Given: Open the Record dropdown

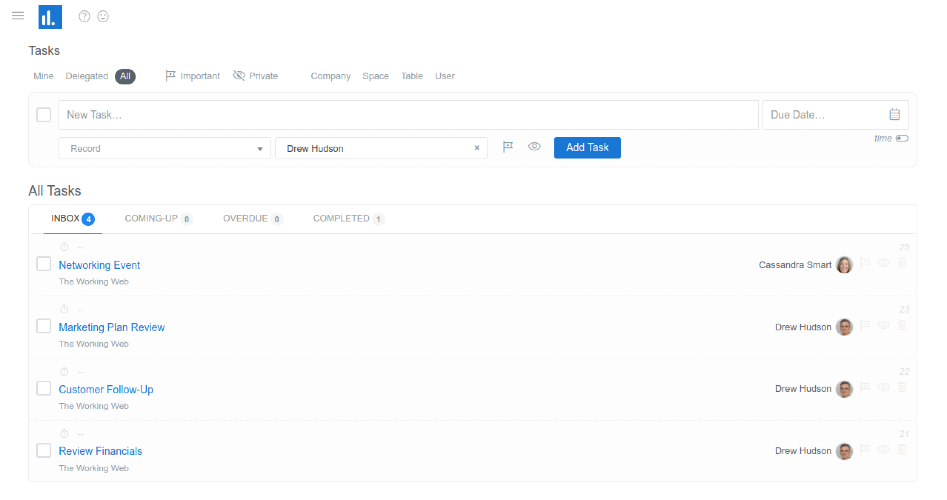Looking at the screenshot, I should click(164, 149).
